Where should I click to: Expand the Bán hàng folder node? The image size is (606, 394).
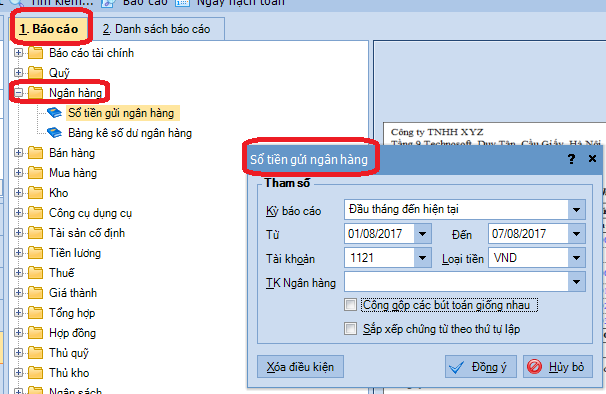pos(18,153)
